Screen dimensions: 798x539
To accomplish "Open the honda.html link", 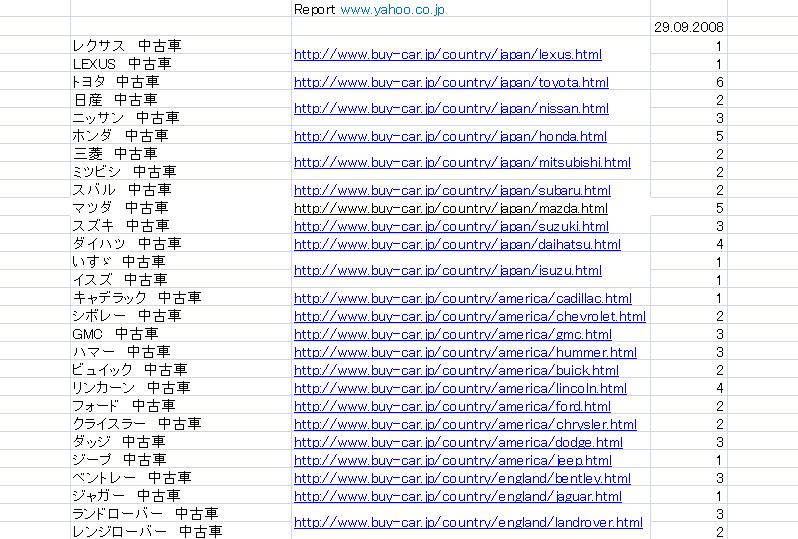I will pos(450,136).
